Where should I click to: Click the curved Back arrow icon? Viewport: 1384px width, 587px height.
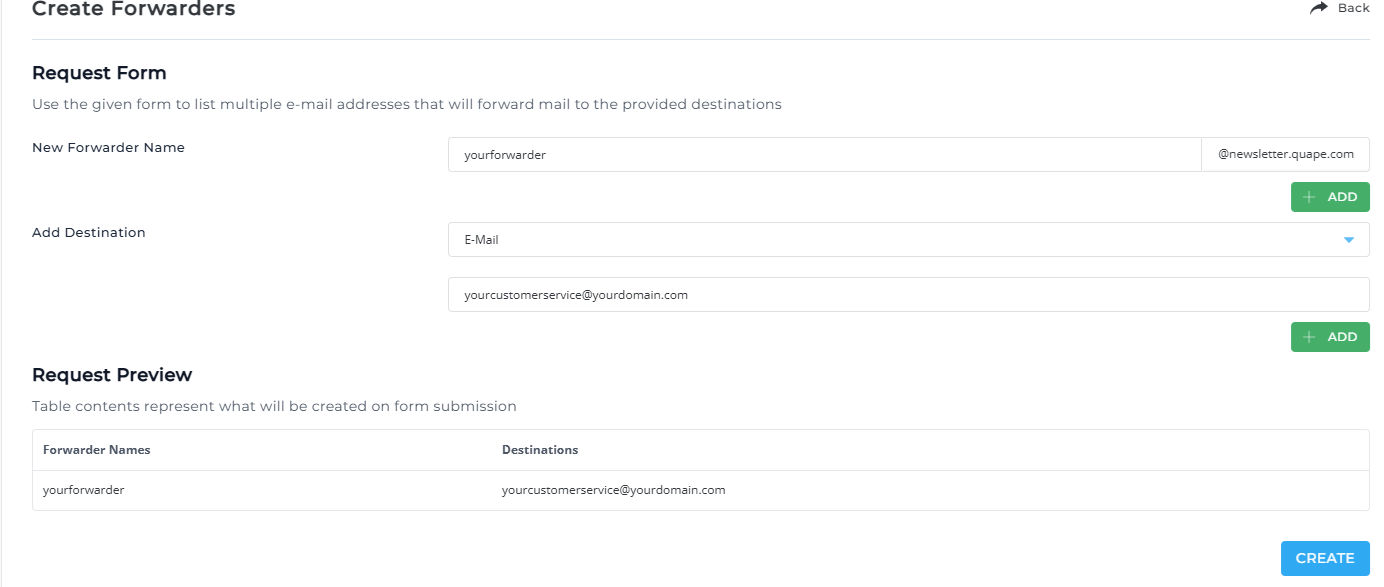click(x=1318, y=8)
